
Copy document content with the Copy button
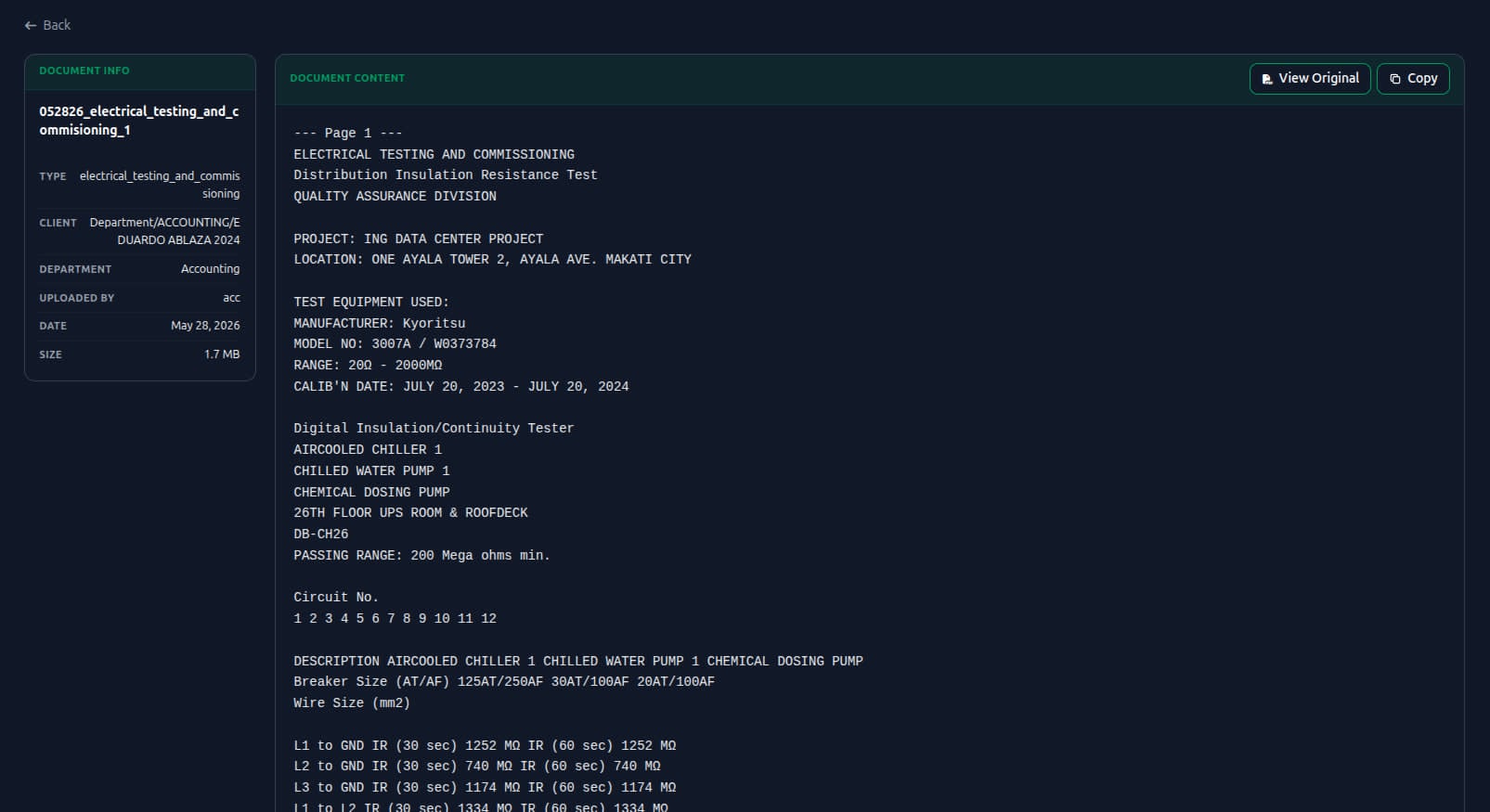point(1412,79)
